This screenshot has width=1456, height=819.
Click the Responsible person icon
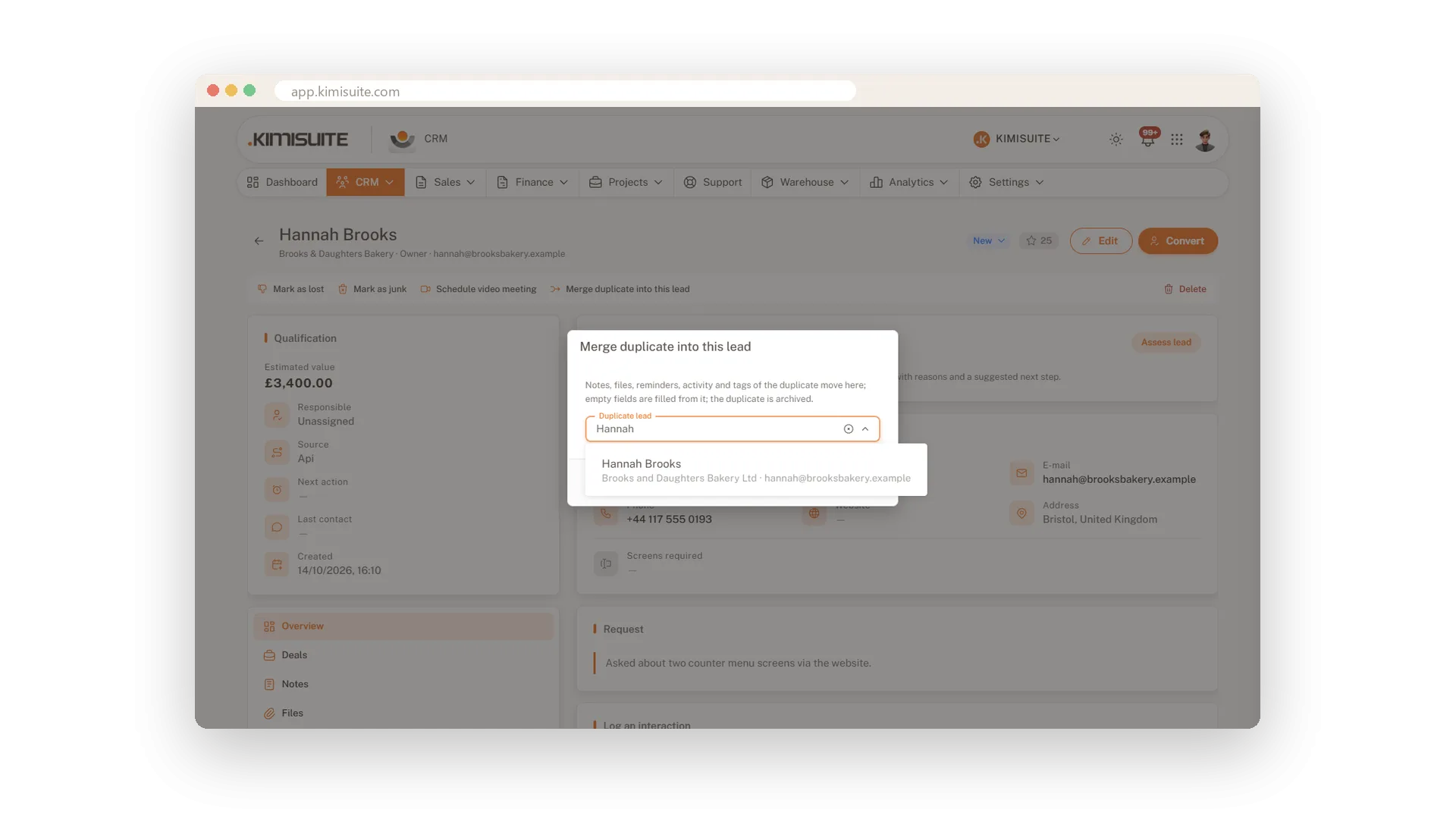[x=277, y=415]
